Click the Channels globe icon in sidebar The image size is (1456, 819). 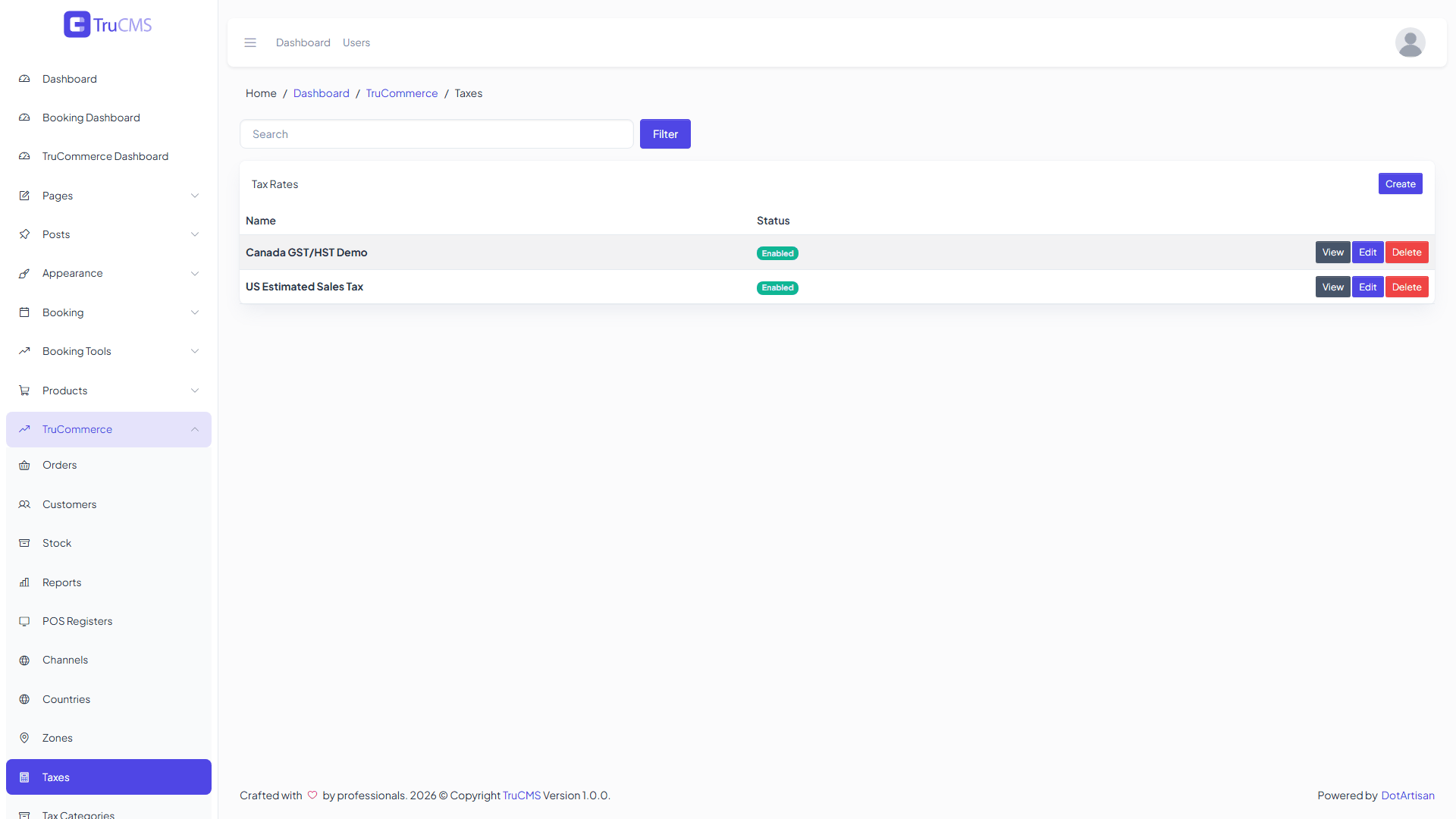click(24, 660)
